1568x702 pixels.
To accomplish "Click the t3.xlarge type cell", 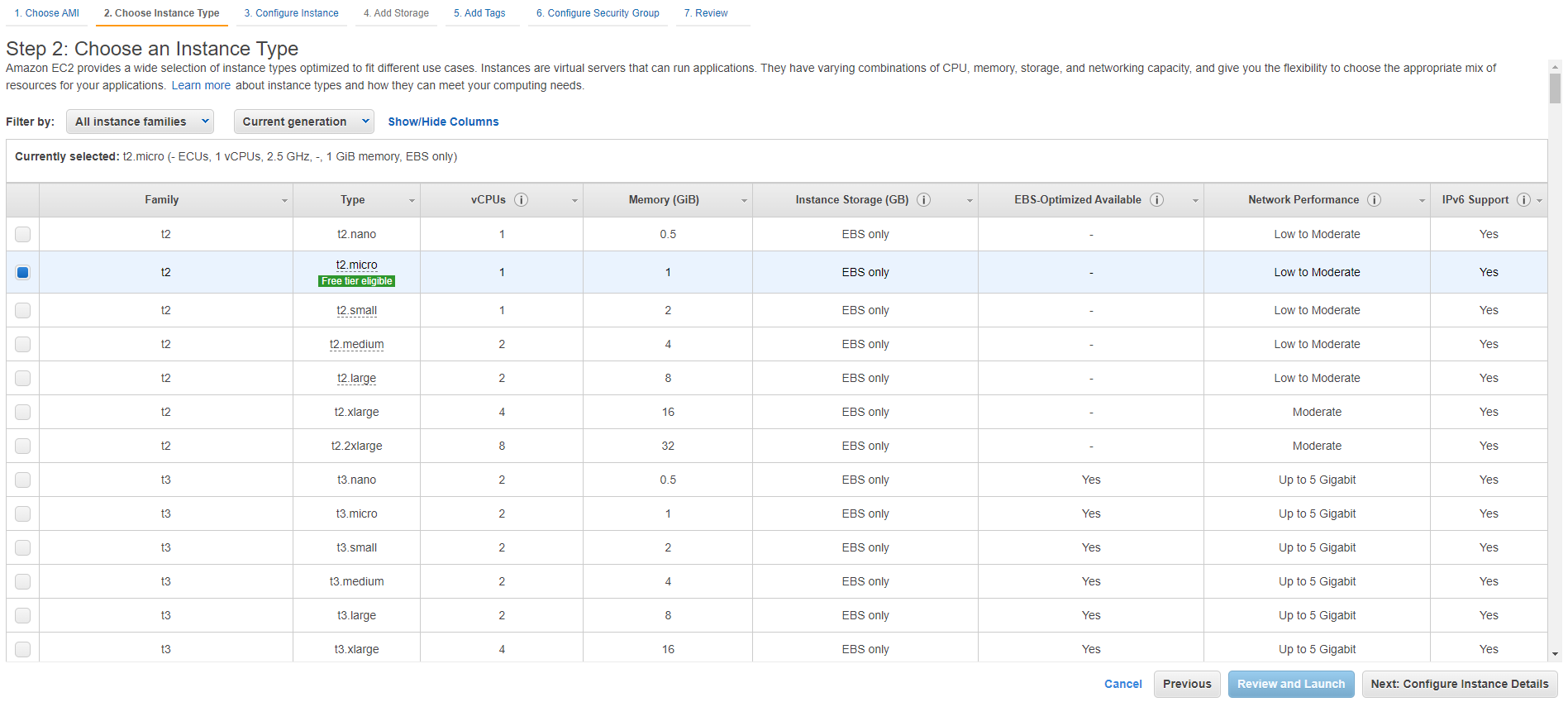I will [x=356, y=649].
